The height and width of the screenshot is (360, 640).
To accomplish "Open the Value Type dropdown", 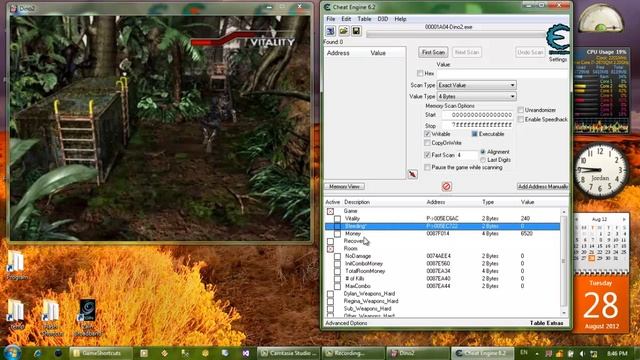I will [476, 97].
